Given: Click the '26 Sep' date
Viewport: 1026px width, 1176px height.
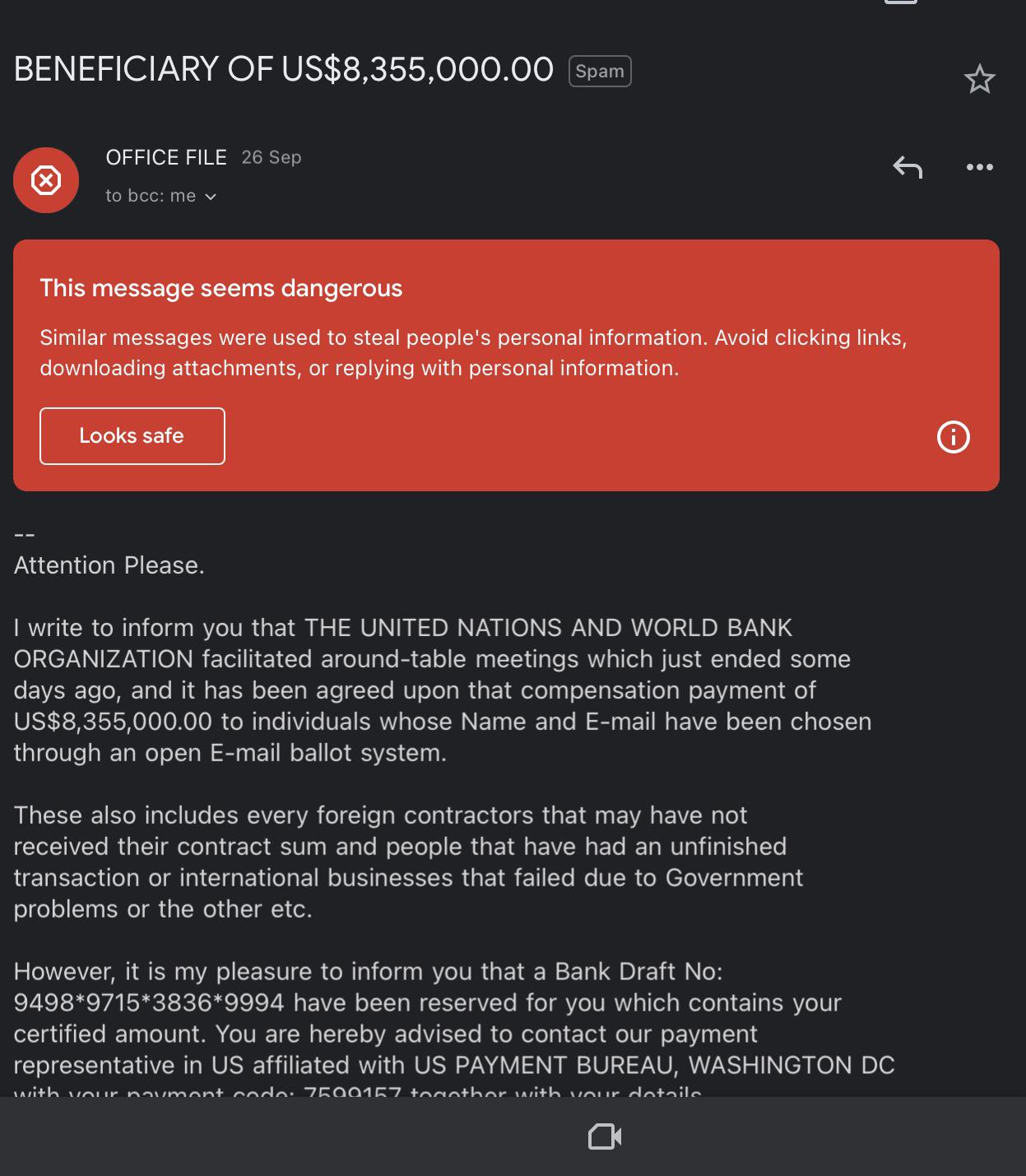Looking at the screenshot, I should click(272, 157).
